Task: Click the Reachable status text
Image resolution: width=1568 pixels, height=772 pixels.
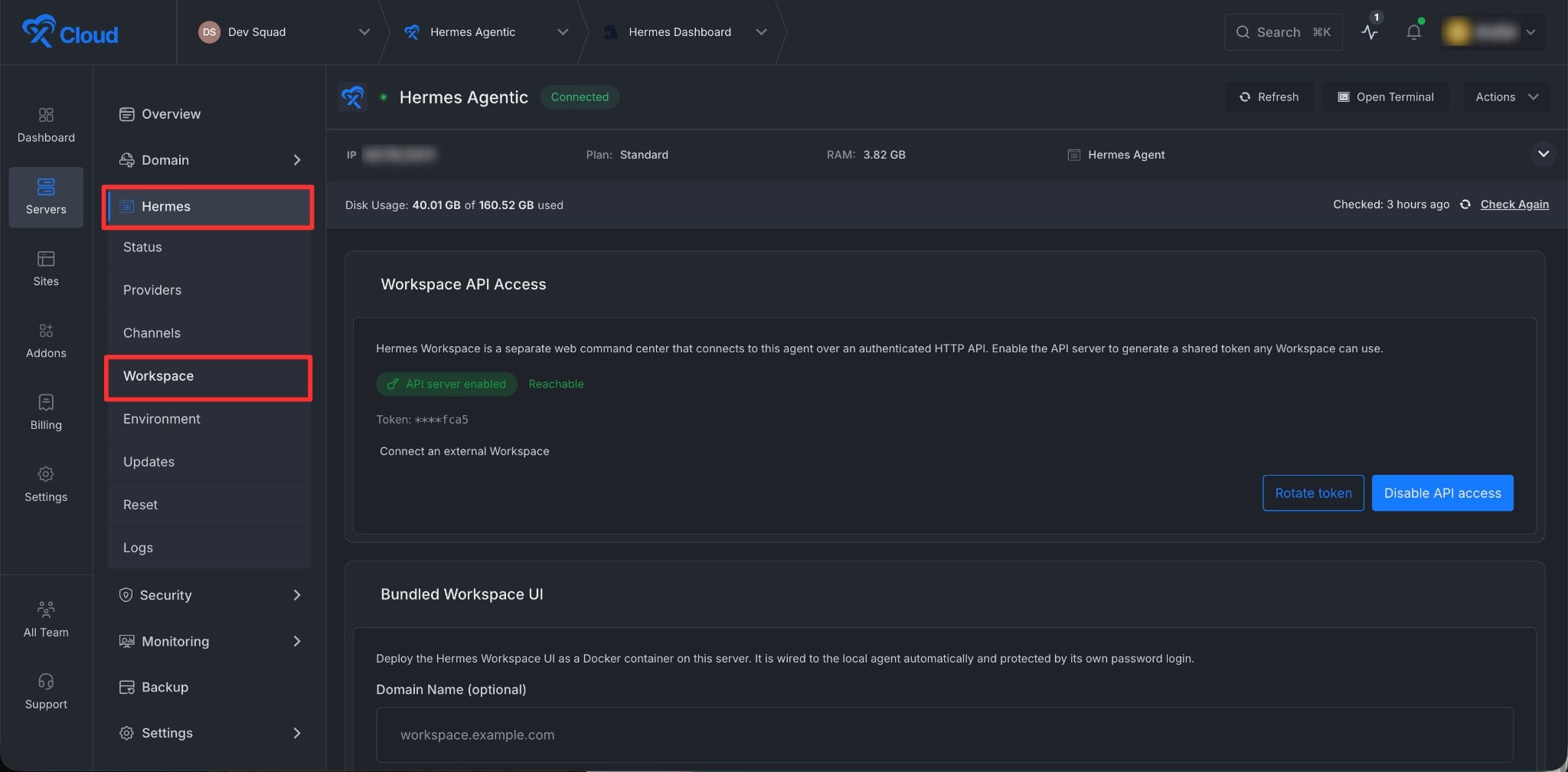Action: [x=556, y=384]
